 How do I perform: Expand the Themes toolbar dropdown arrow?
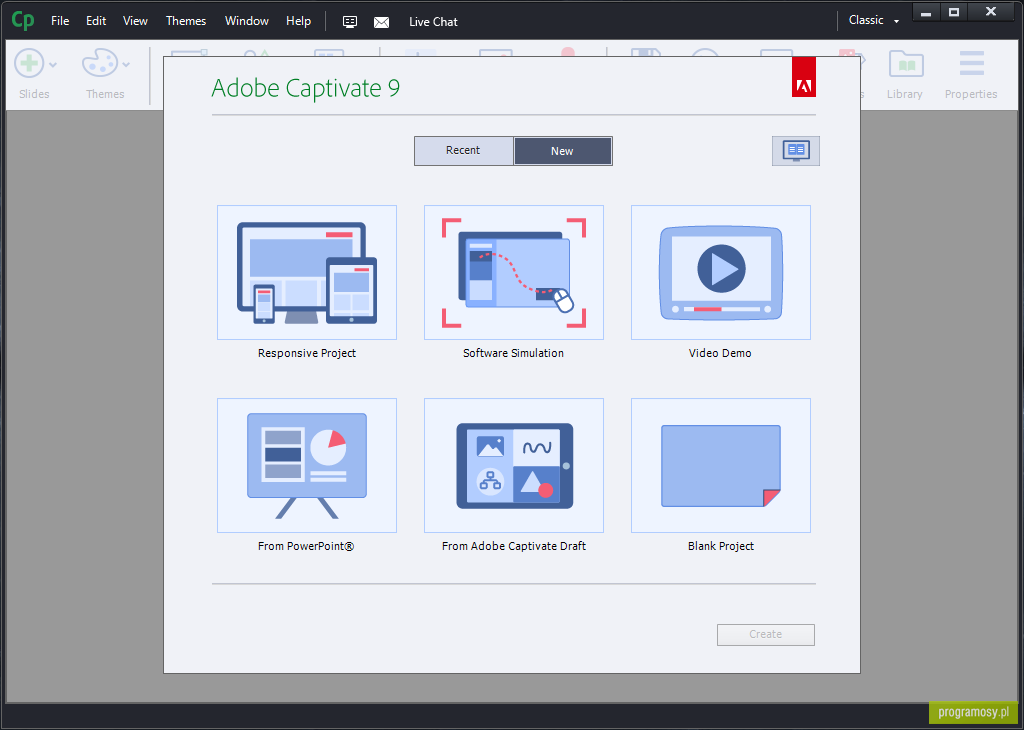[126, 65]
